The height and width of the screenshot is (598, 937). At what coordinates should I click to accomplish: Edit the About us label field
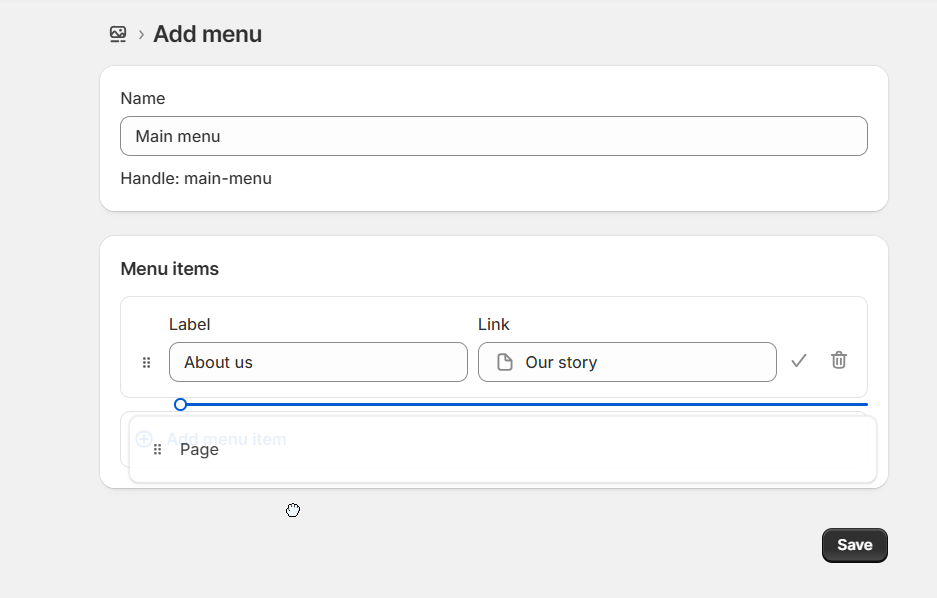(318, 362)
